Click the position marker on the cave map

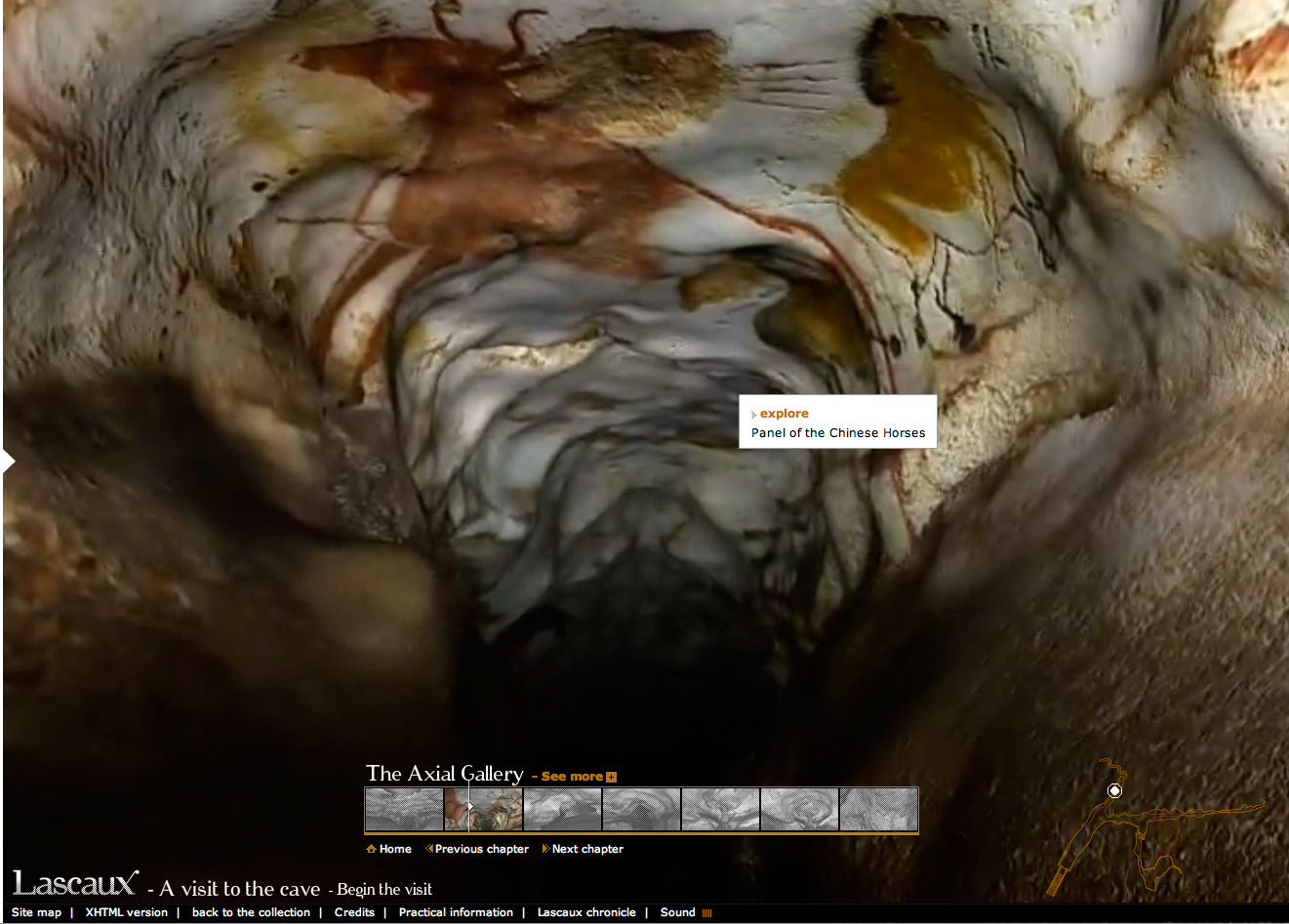pos(1114,790)
